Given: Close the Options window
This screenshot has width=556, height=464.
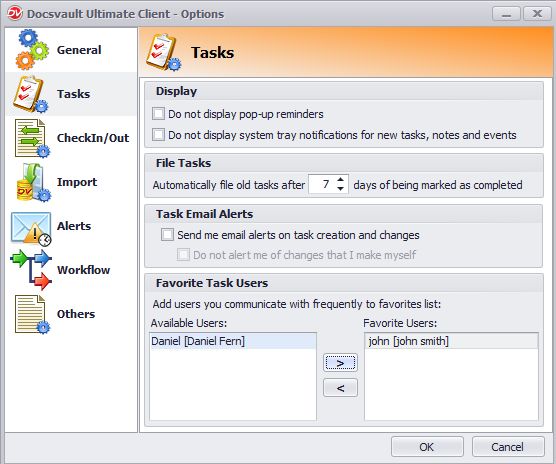Looking at the screenshot, I should [537, 14].
